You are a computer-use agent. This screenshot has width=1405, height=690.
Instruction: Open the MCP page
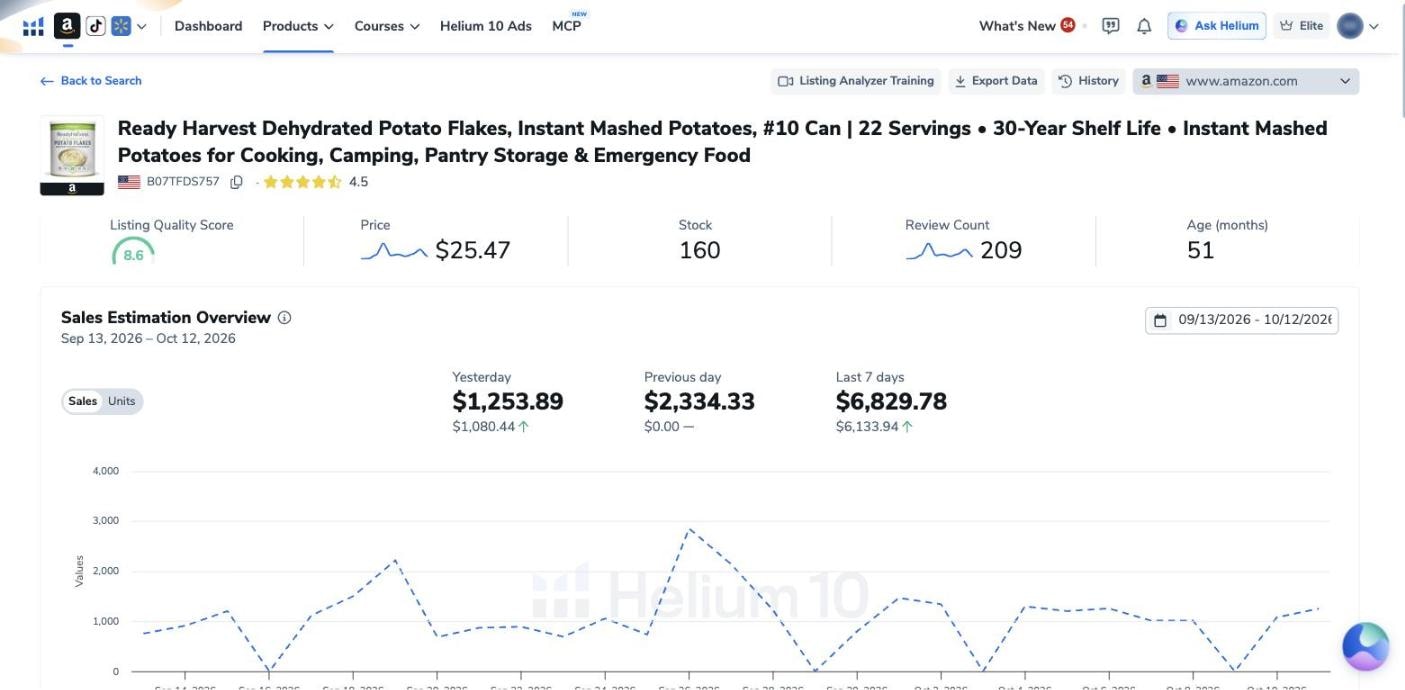tap(567, 26)
